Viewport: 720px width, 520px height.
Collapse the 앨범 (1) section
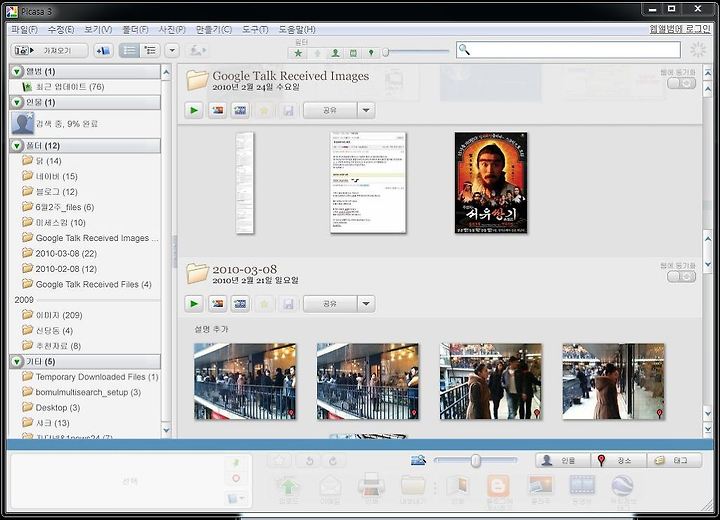click(x=17, y=72)
